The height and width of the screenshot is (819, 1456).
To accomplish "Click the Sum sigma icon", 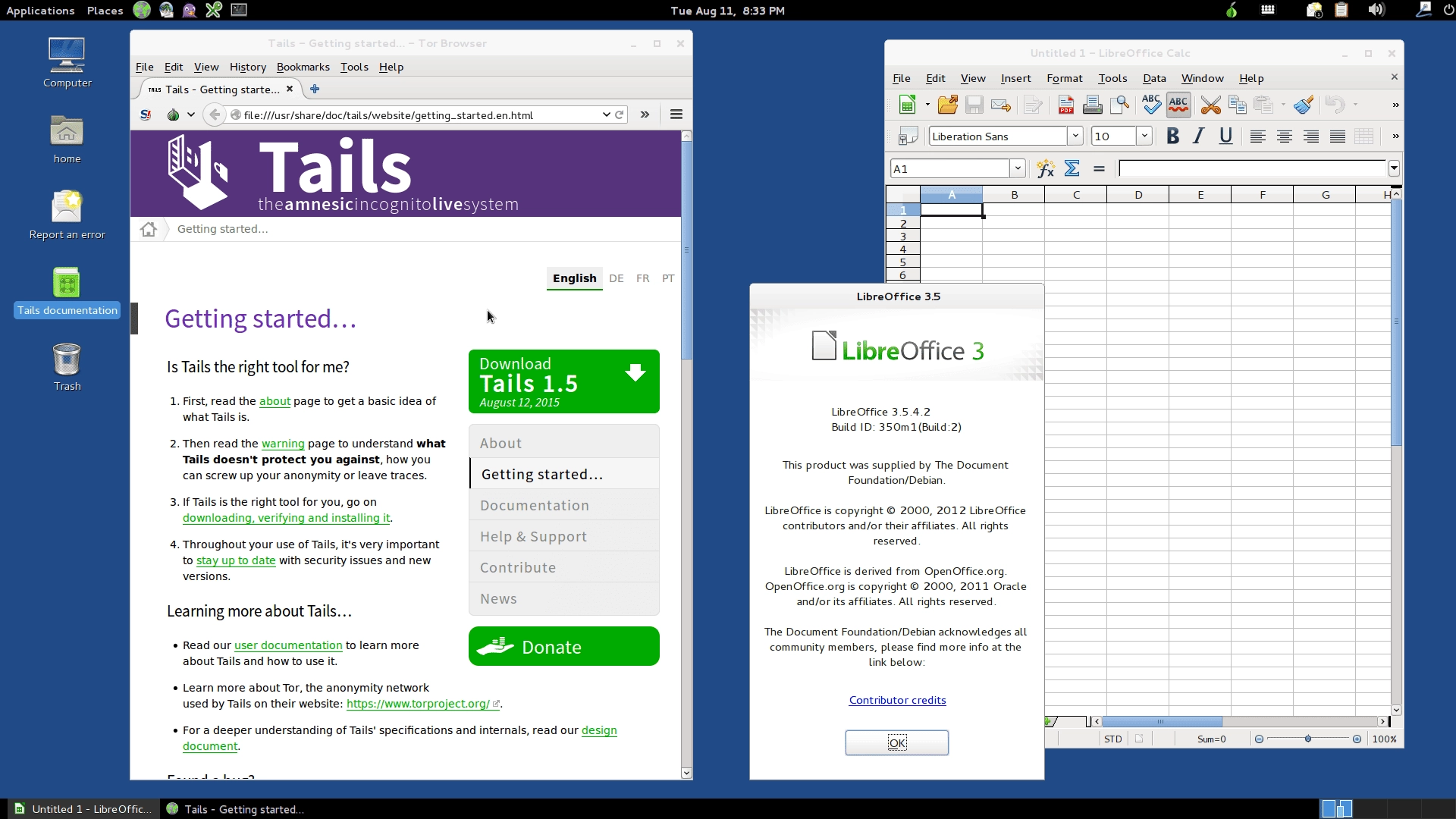I will tap(1072, 168).
